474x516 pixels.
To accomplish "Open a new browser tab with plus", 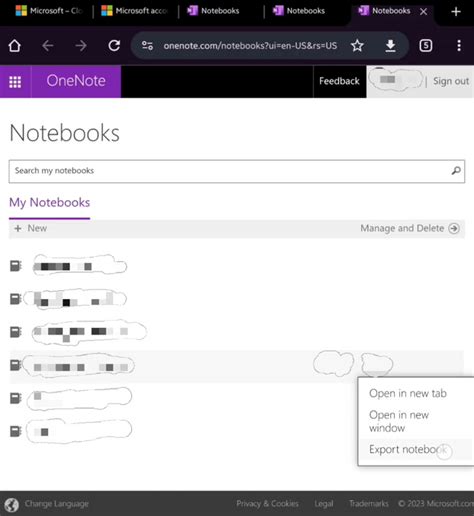I will (456, 12).
